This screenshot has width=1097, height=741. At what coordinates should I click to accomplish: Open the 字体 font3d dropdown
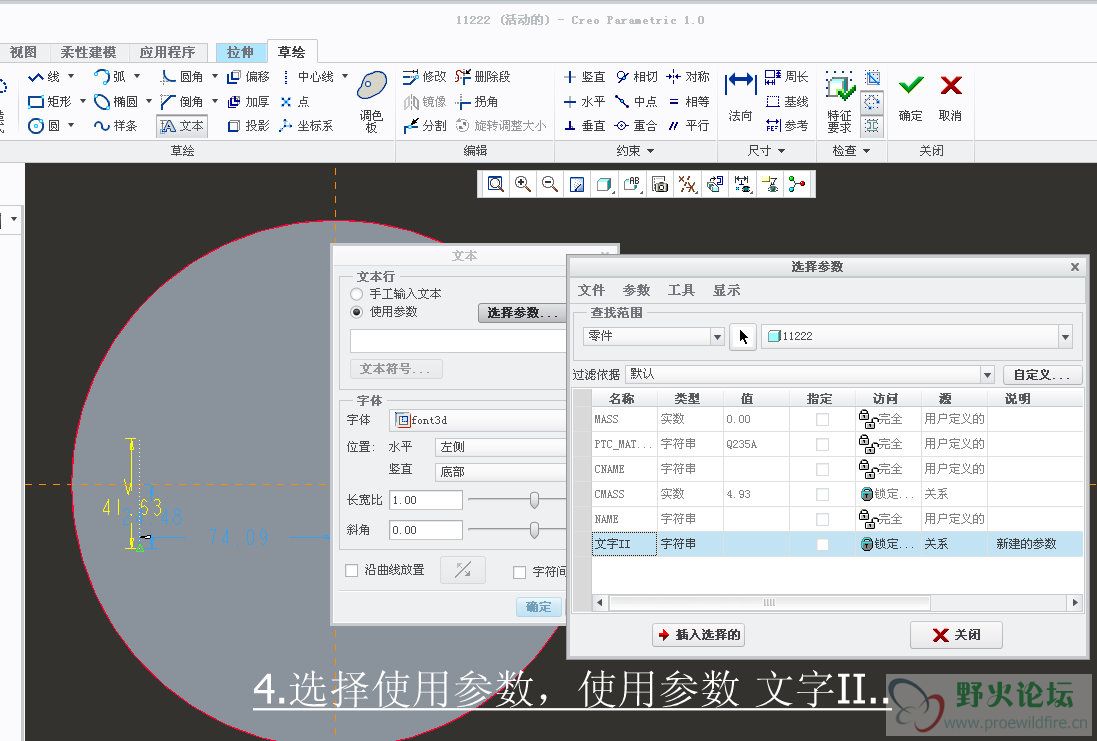[478, 420]
